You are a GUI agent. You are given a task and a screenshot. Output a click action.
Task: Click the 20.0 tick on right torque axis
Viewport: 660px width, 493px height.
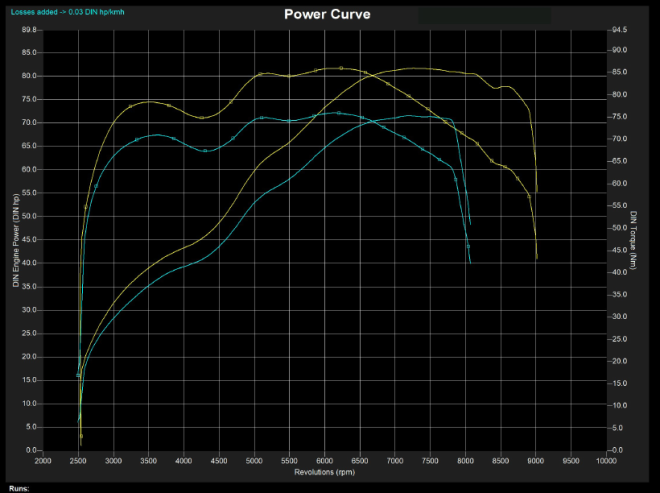tap(619, 361)
